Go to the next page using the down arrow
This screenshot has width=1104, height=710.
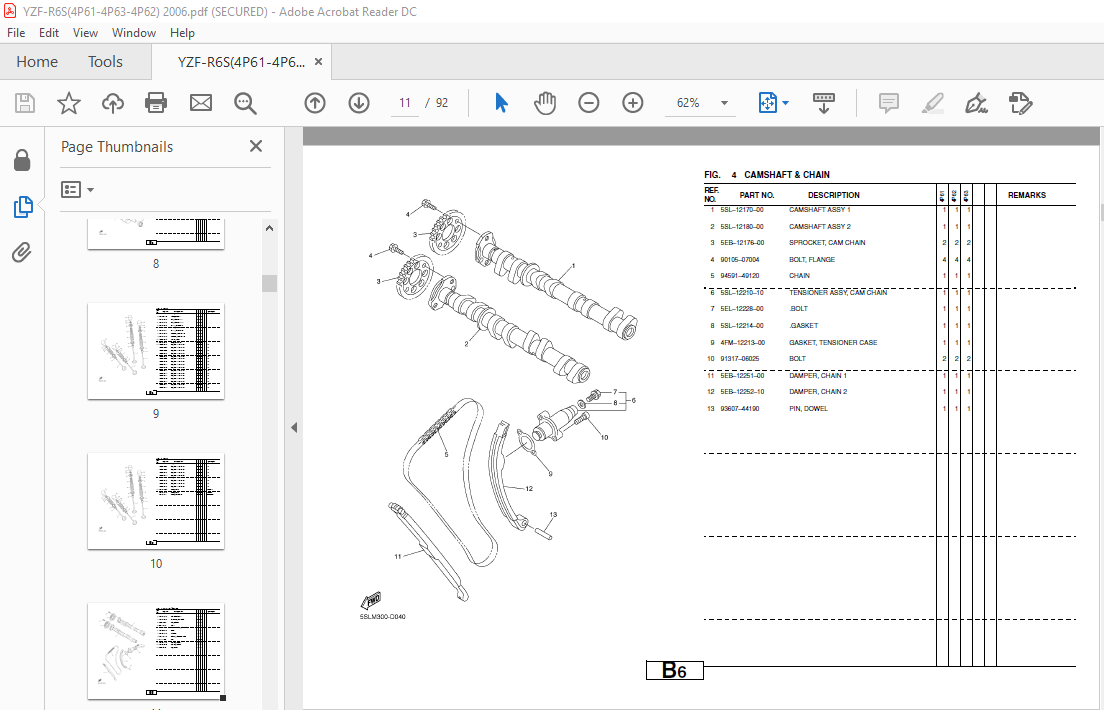pos(359,103)
